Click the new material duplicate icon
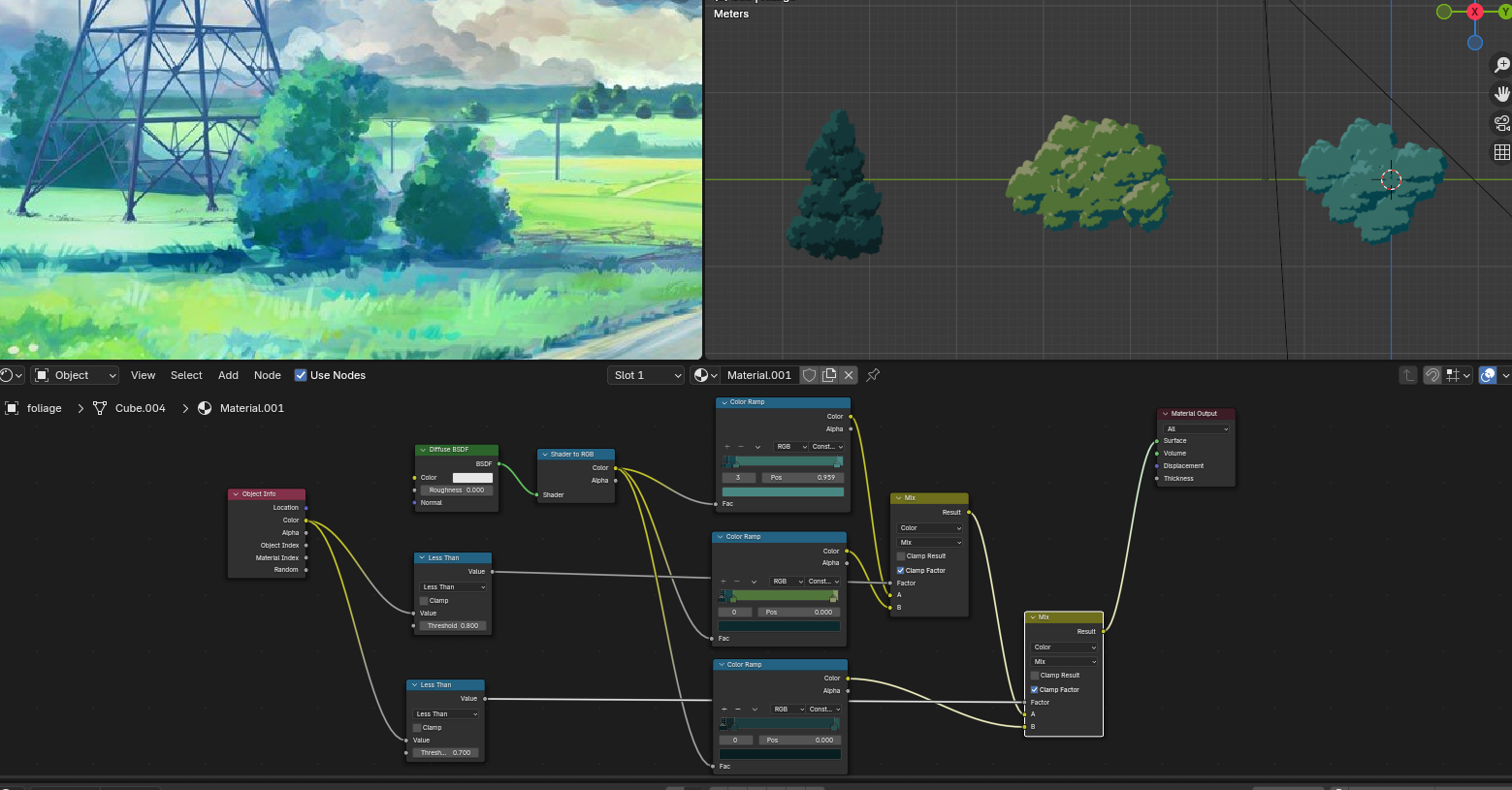1512x790 pixels. pyautogui.click(x=829, y=375)
